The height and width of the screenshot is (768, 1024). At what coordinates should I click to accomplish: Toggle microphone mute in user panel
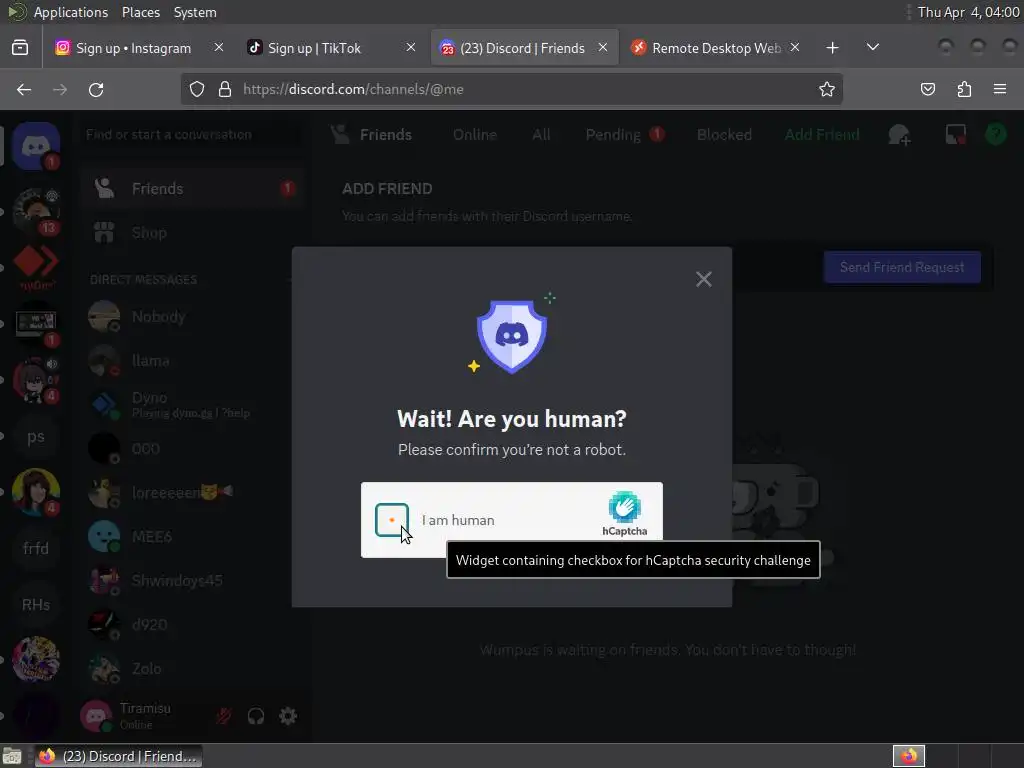tap(224, 716)
